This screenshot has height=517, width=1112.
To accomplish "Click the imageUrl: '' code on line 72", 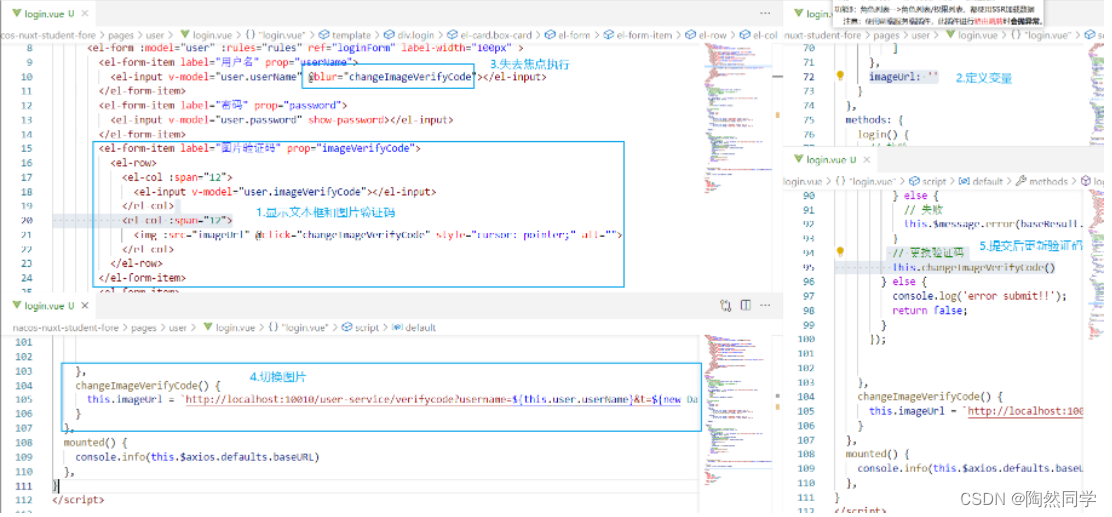I will (903, 76).
